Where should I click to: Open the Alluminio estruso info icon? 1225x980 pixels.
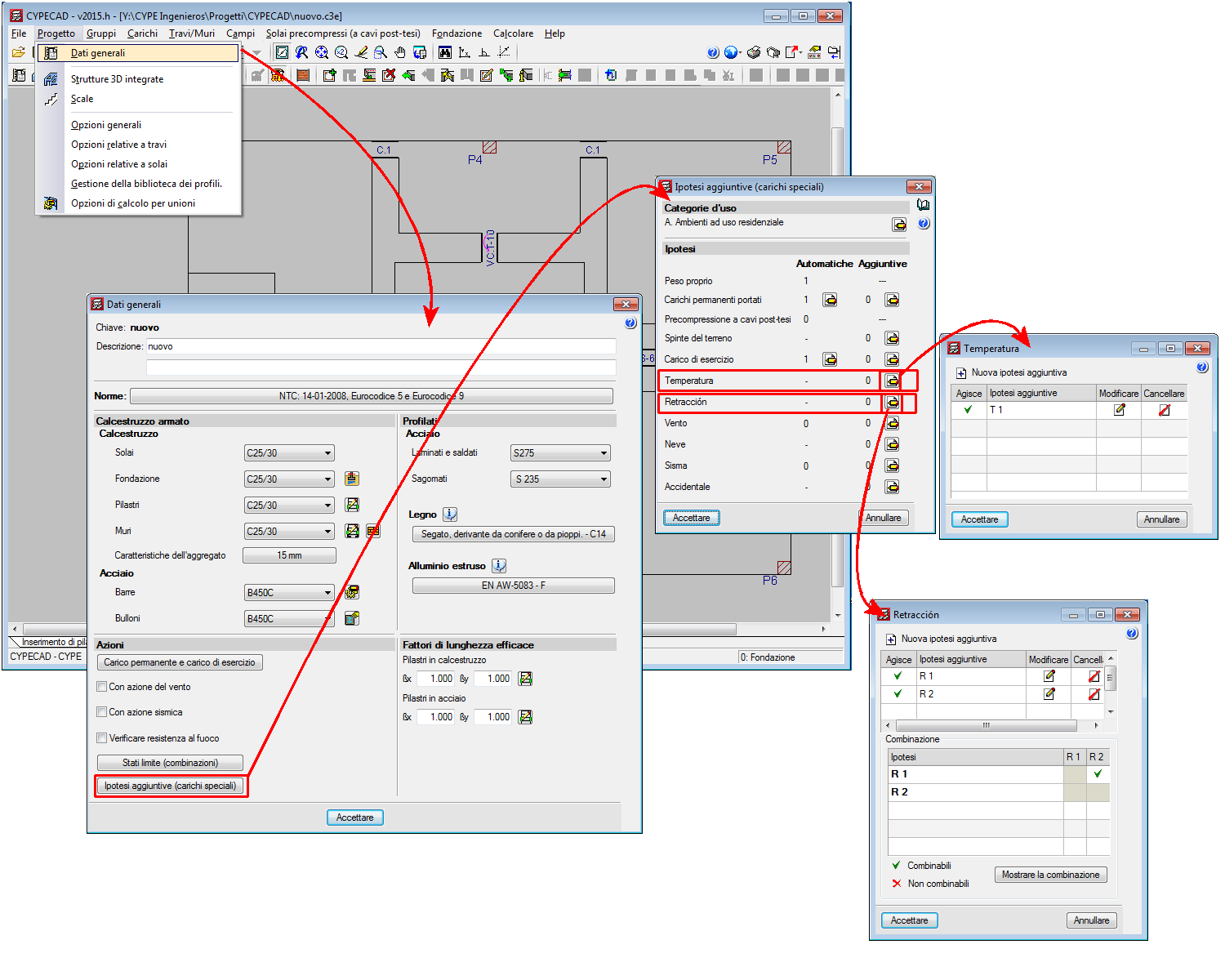tap(499, 565)
